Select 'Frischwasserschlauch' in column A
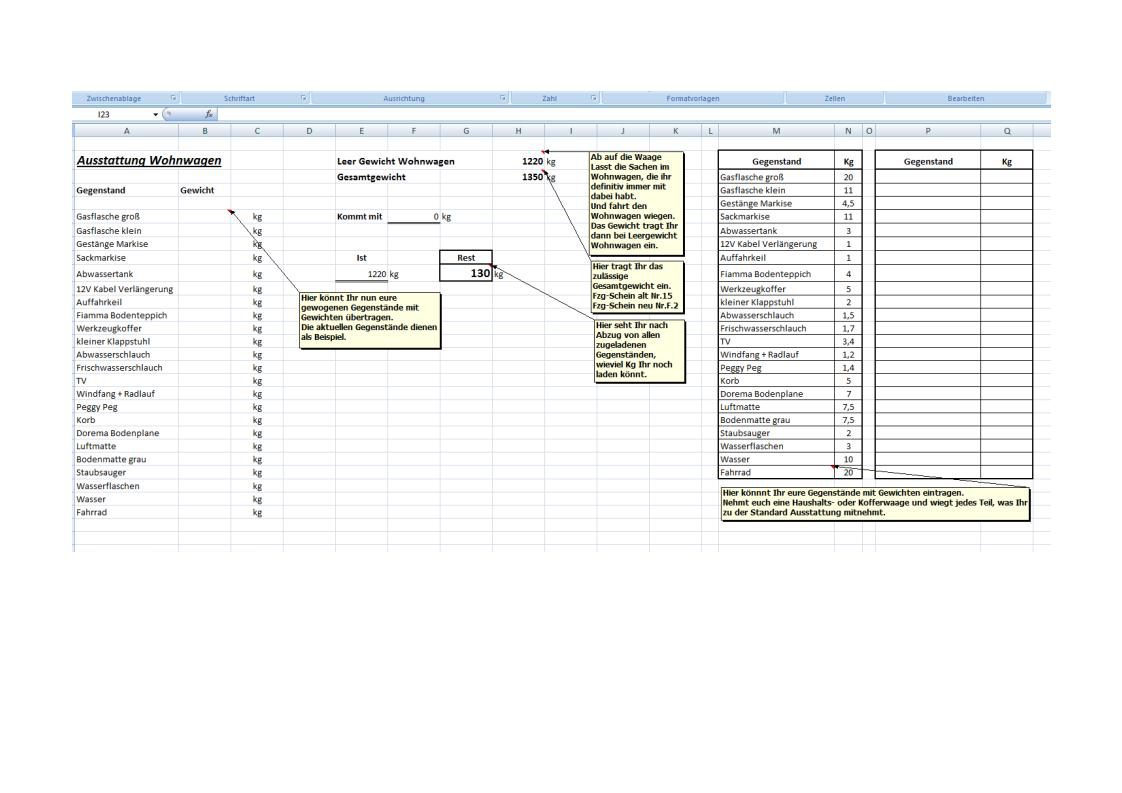 [119, 368]
